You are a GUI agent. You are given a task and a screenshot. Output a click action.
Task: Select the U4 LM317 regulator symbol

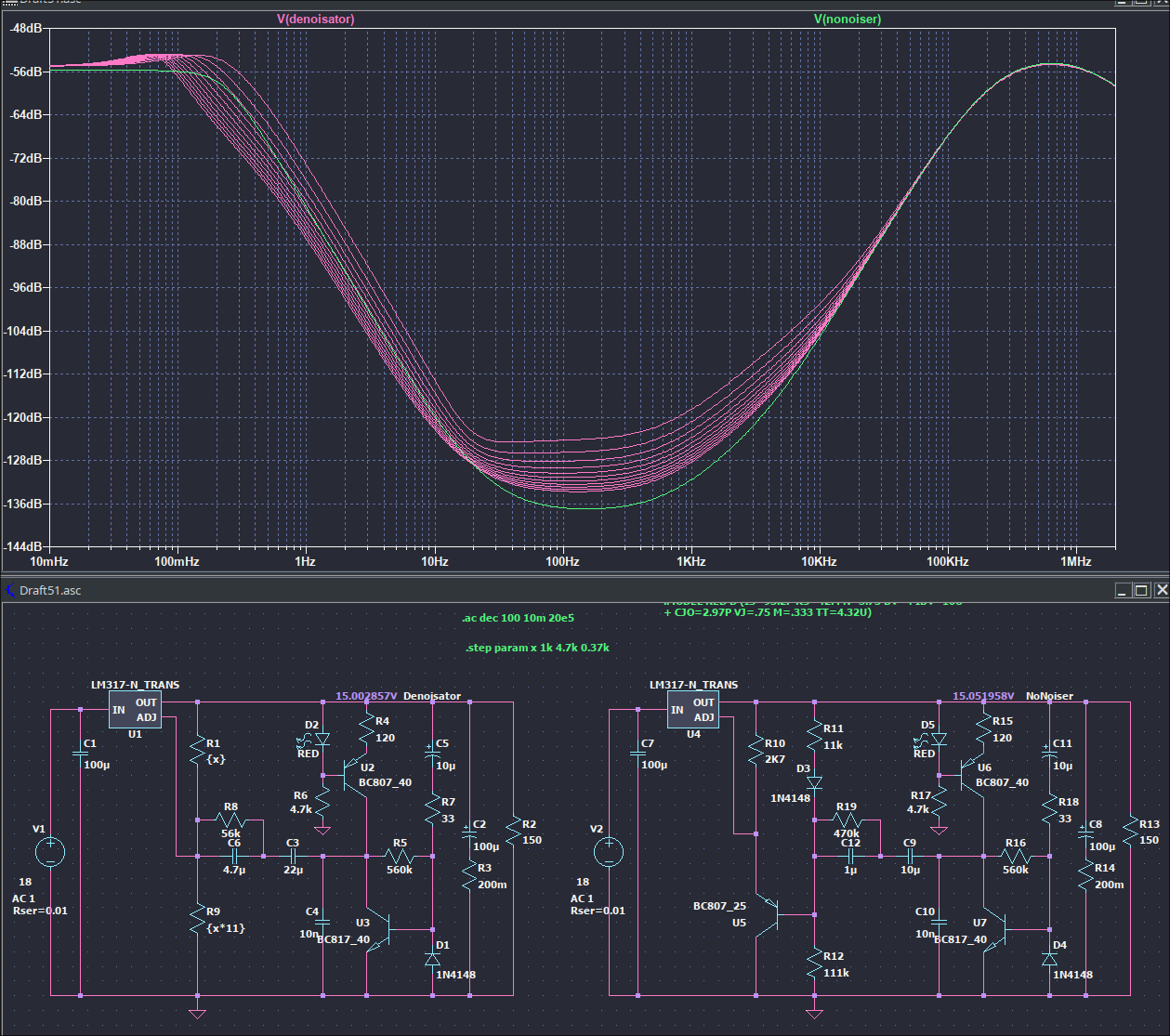click(693, 711)
